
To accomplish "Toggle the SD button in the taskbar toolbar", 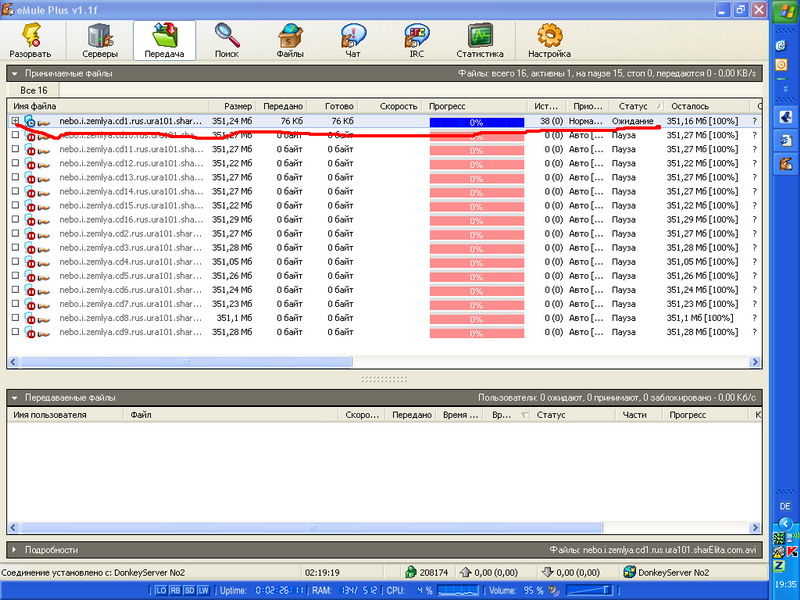I will 189,590.
